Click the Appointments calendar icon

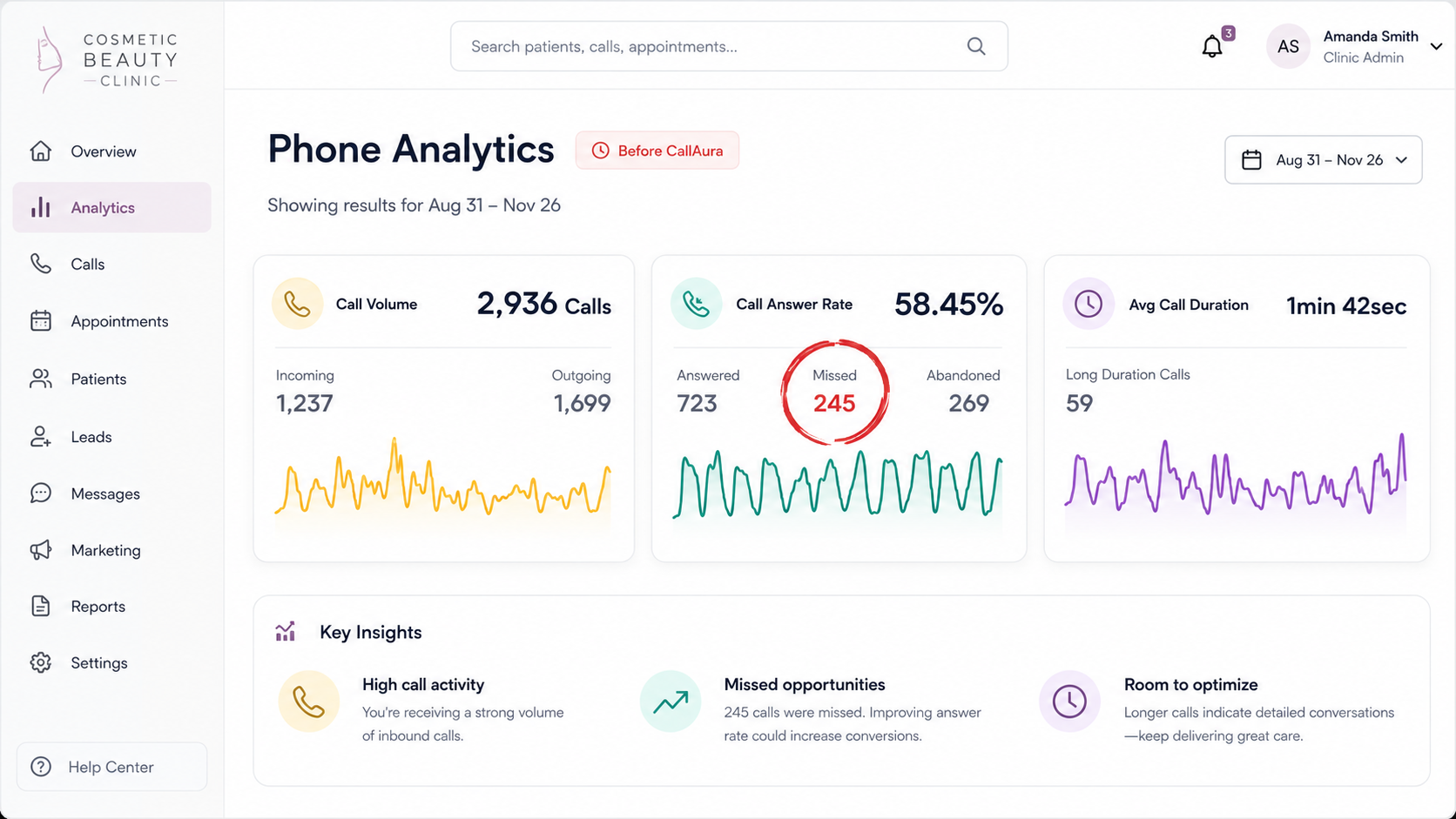tap(40, 321)
